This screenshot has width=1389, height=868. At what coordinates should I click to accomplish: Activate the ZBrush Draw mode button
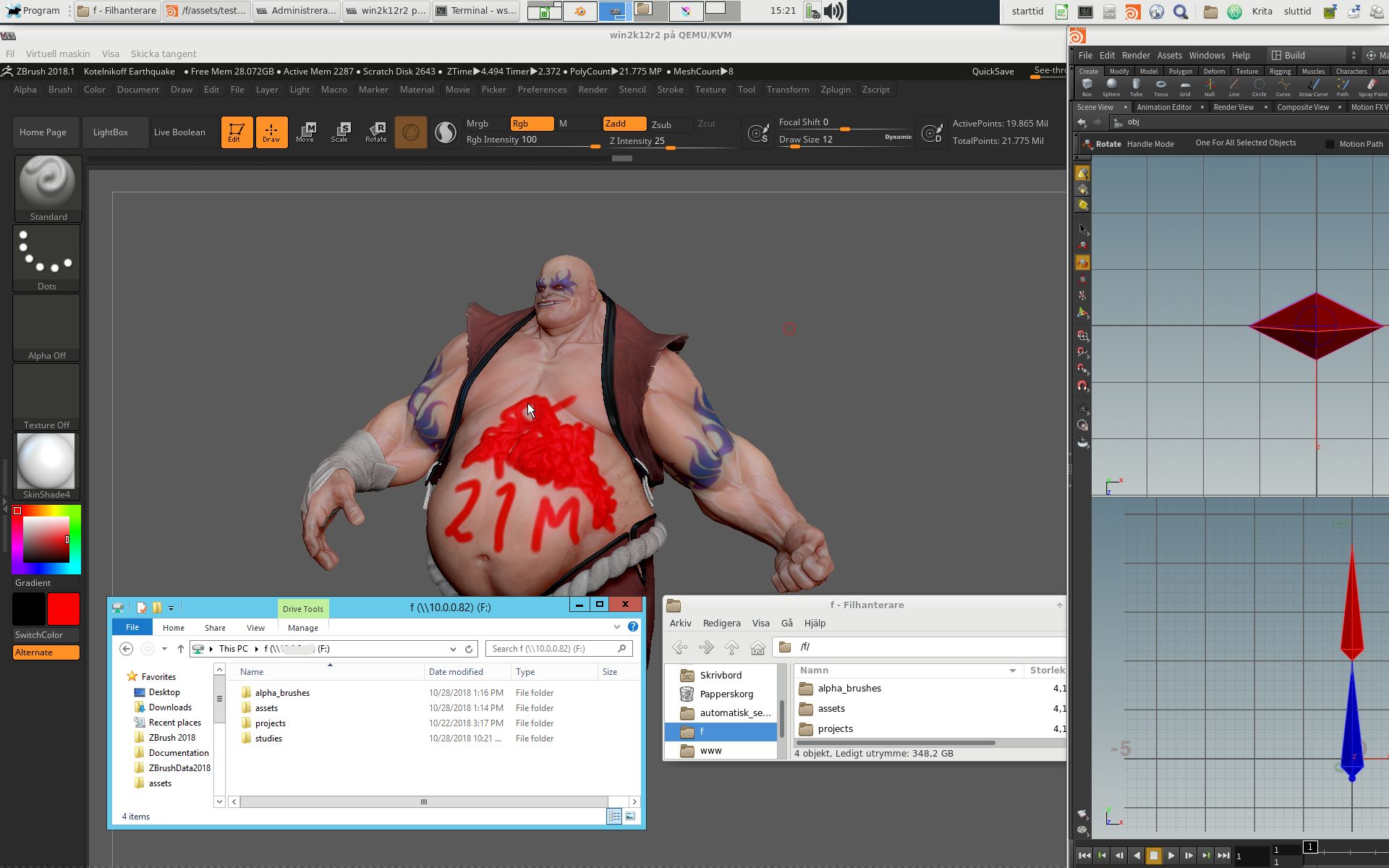[x=271, y=132]
